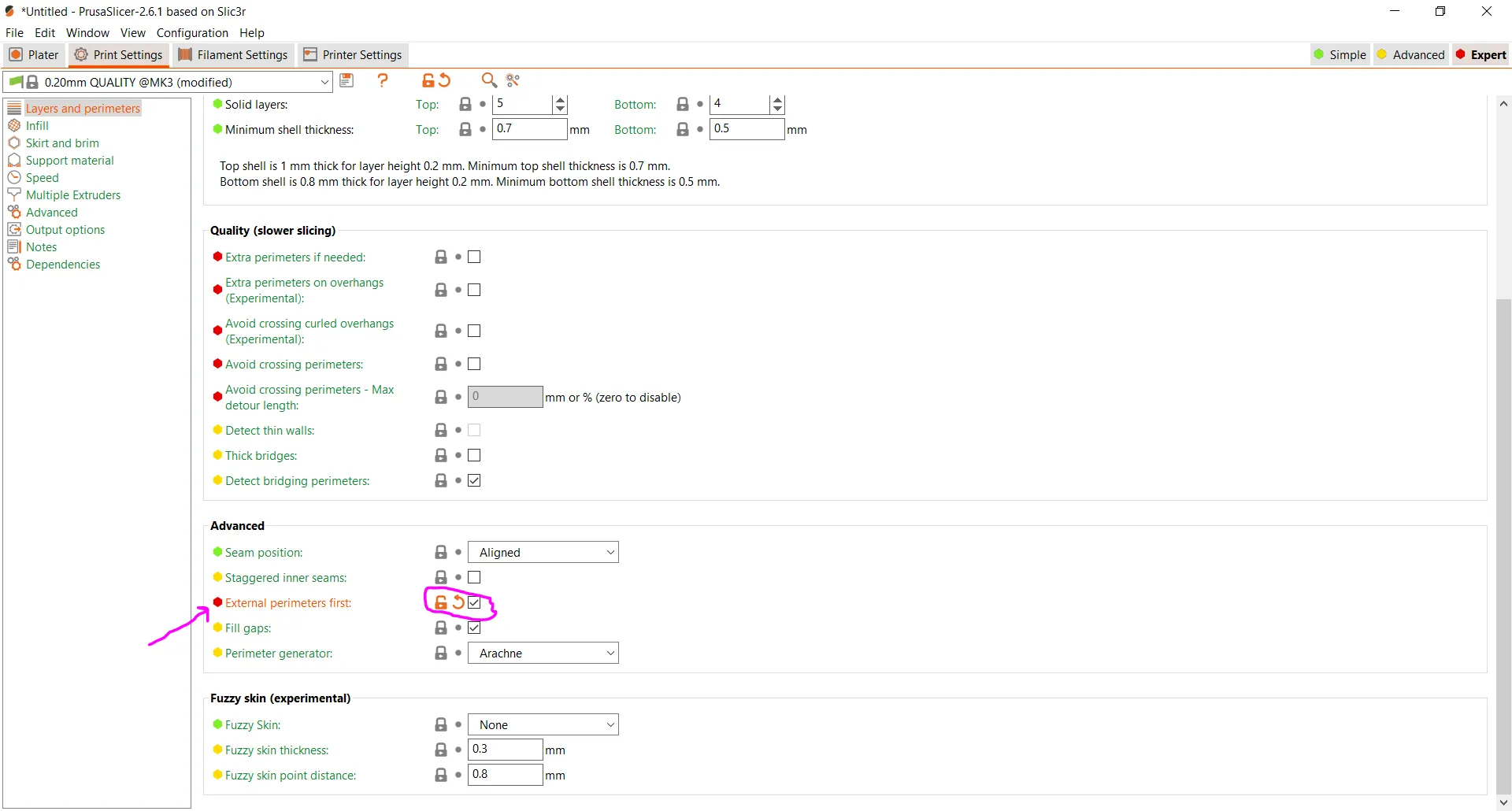
Task: Click the lock icon beside Extra perimeters if needed
Action: (441, 257)
